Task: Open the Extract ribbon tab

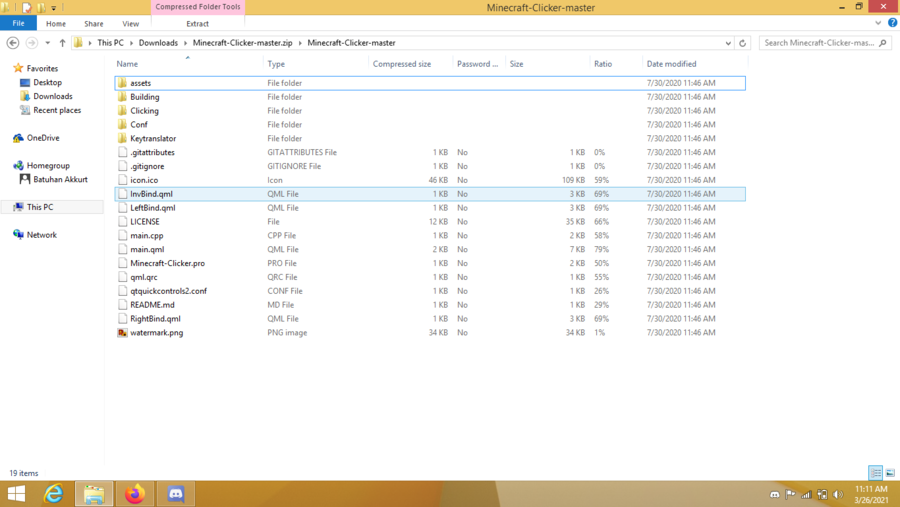Action: (197, 24)
